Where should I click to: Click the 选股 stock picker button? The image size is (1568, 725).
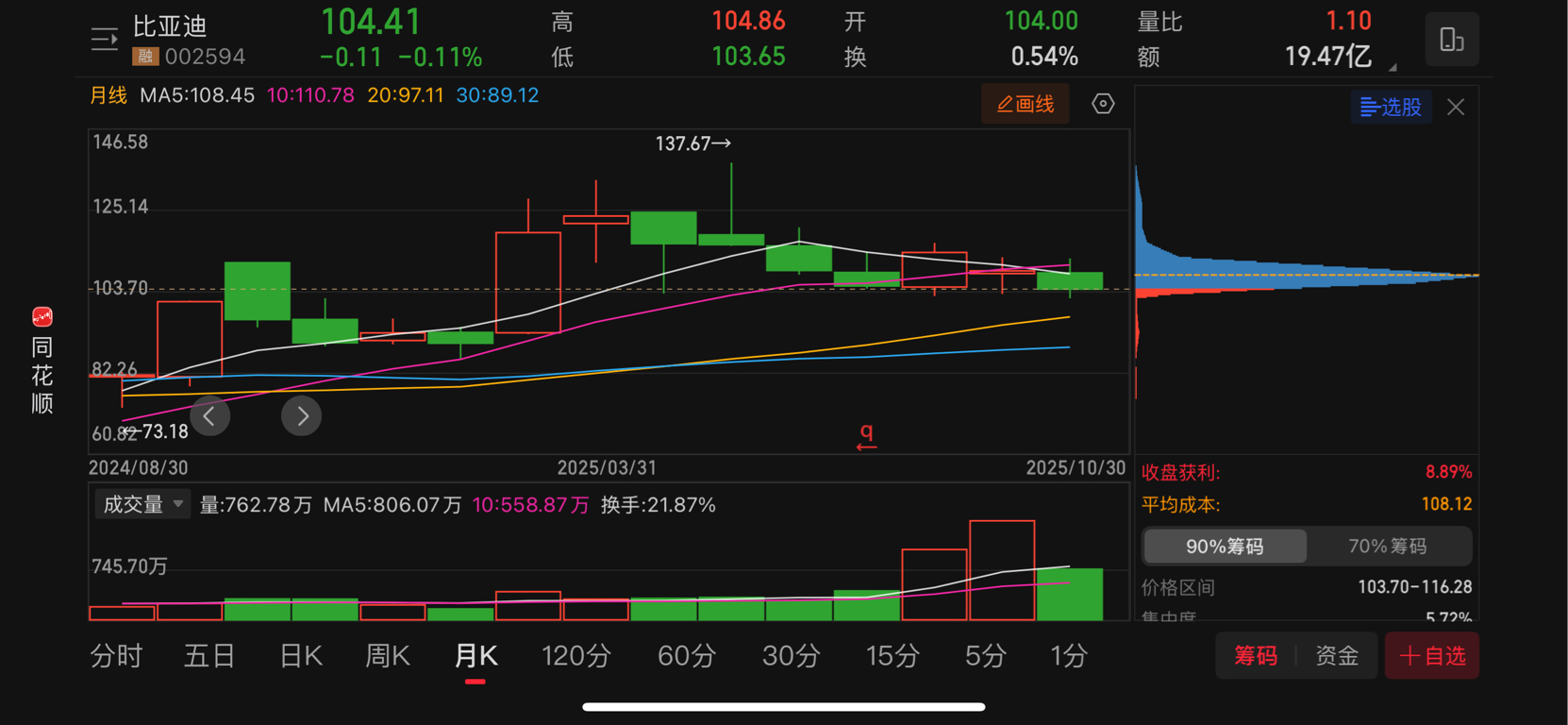click(1392, 107)
